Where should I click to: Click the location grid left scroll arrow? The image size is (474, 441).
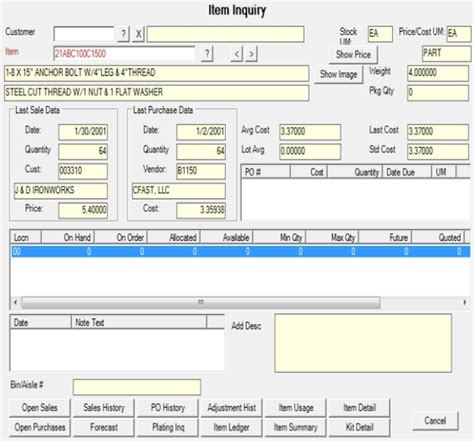(15, 302)
